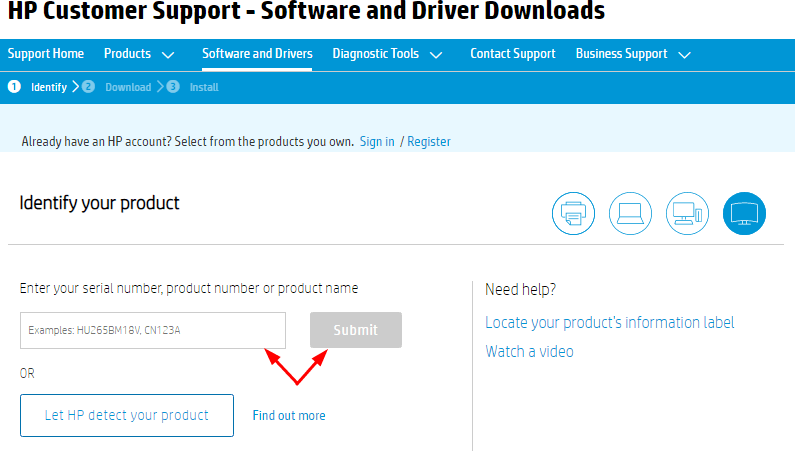
Task: Click the 'Enter your serial number' instruction text
Action: point(189,288)
